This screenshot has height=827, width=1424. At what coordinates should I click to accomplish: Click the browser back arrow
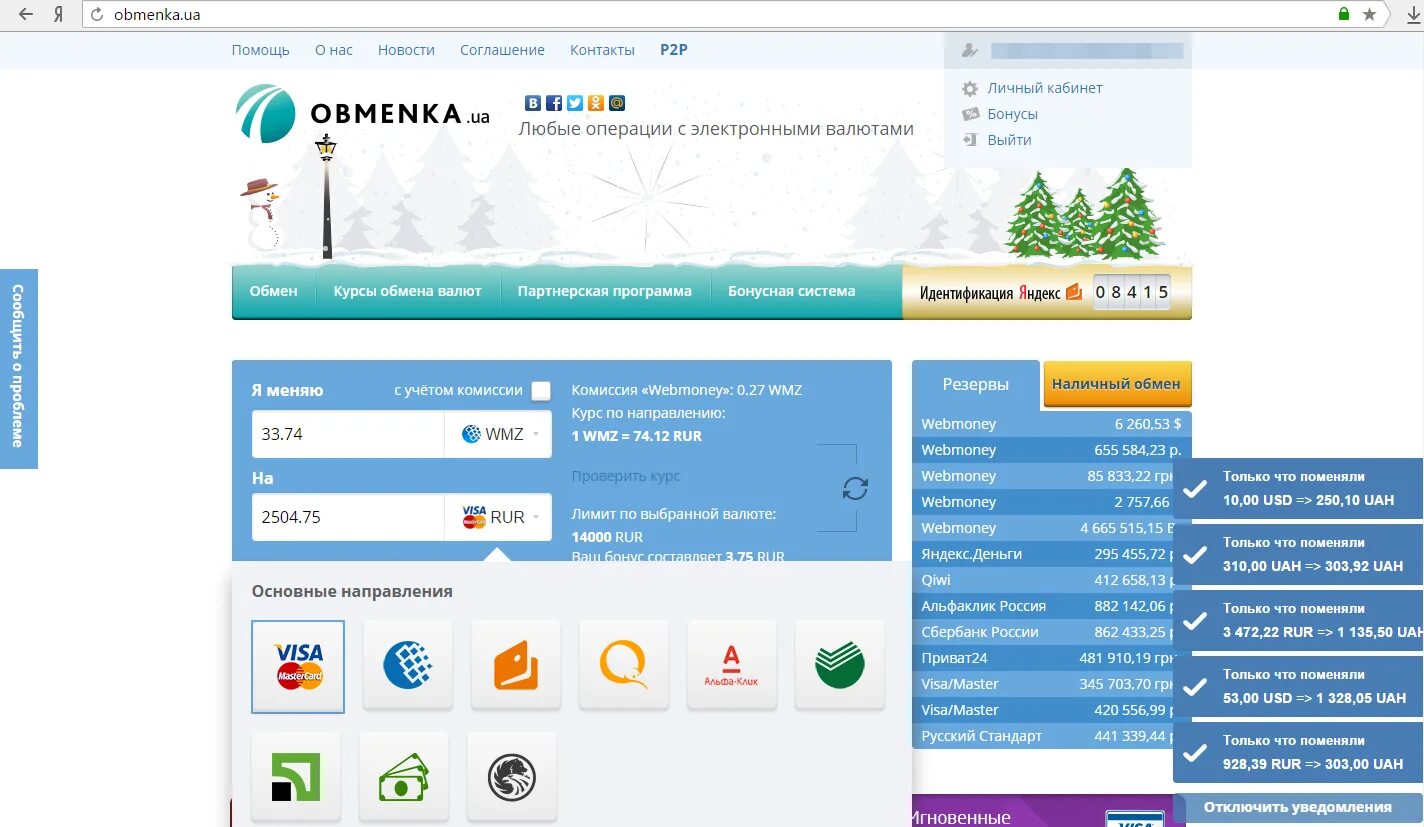click(26, 14)
